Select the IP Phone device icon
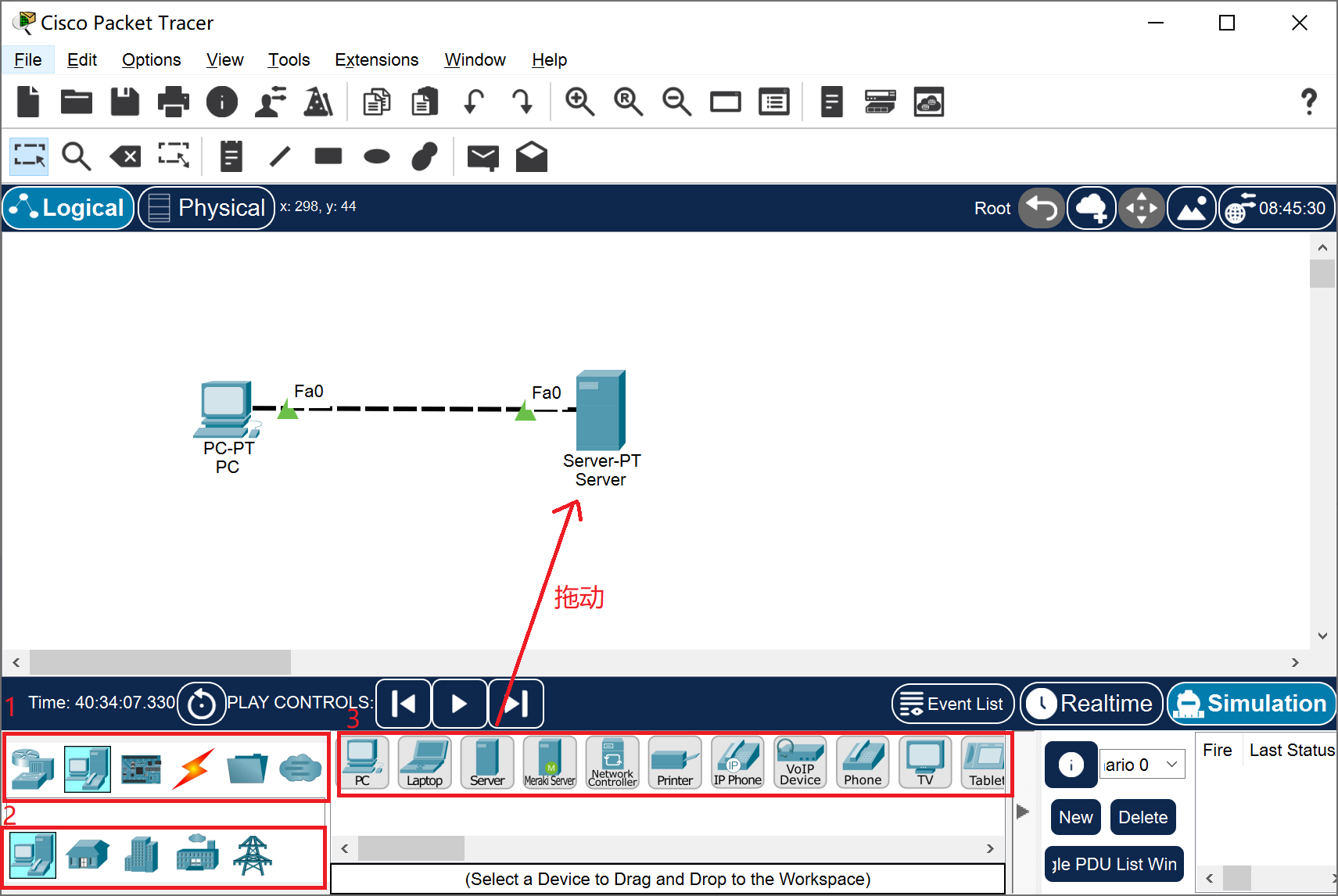The image size is (1338, 896). (x=737, y=762)
